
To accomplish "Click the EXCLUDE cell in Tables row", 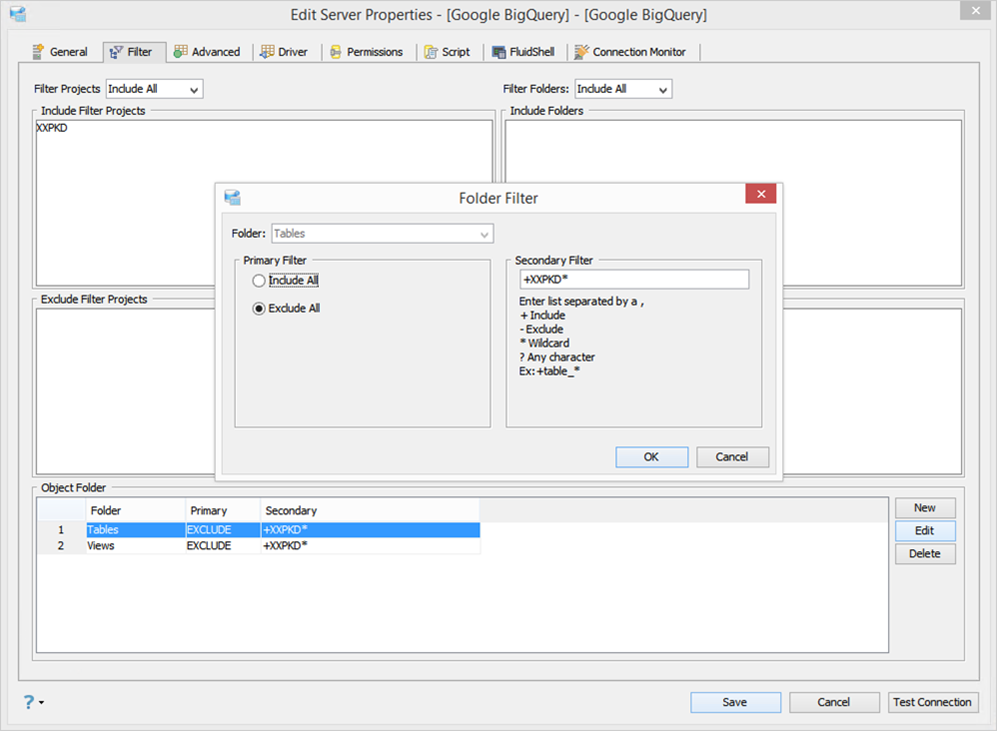I will point(223,529).
